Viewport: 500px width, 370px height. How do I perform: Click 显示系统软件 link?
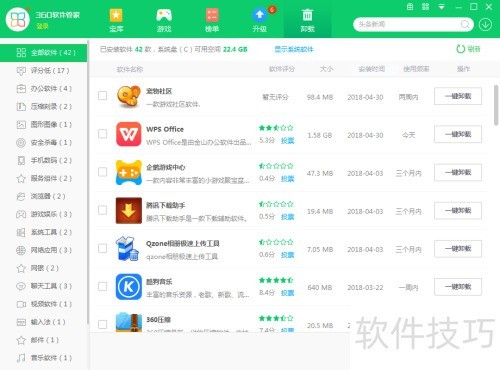(x=294, y=49)
